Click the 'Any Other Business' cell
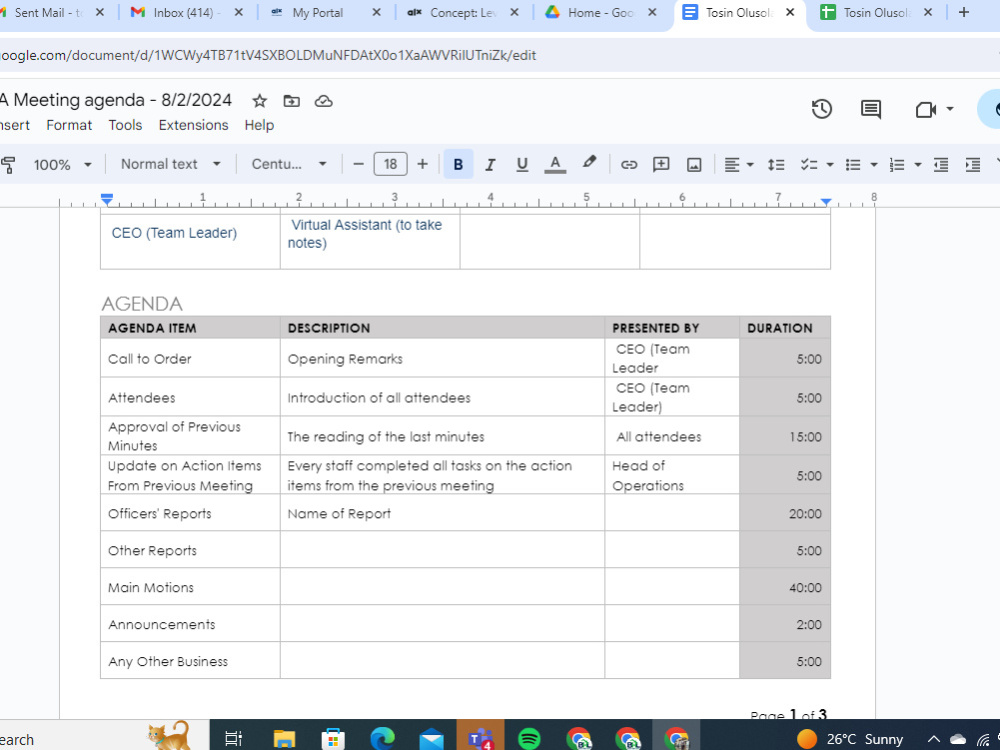Screen dimensions: 1000x750 (190, 661)
